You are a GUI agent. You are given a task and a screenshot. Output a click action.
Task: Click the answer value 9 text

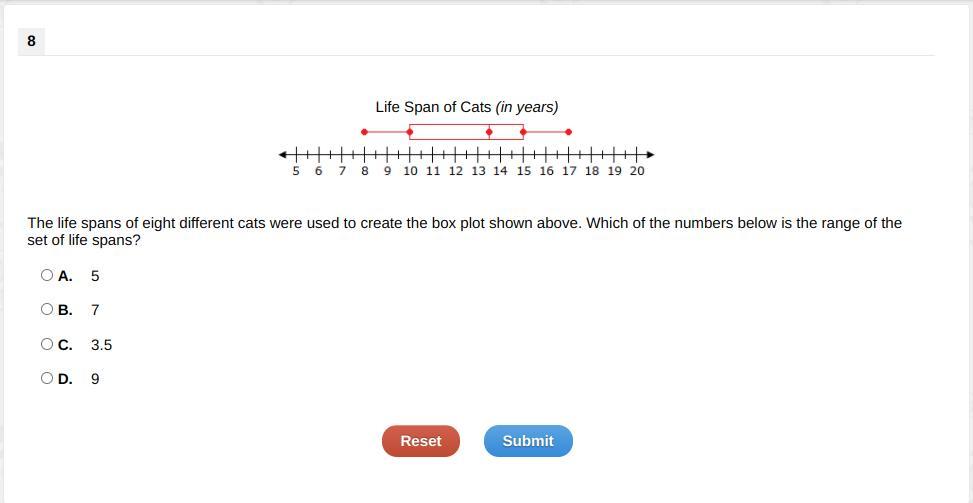[x=95, y=379]
